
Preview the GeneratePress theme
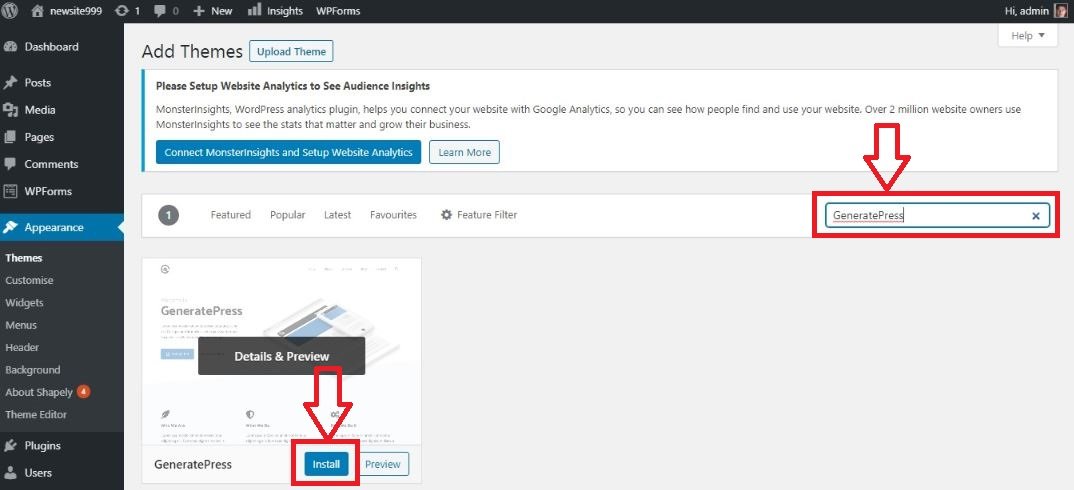coord(383,464)
